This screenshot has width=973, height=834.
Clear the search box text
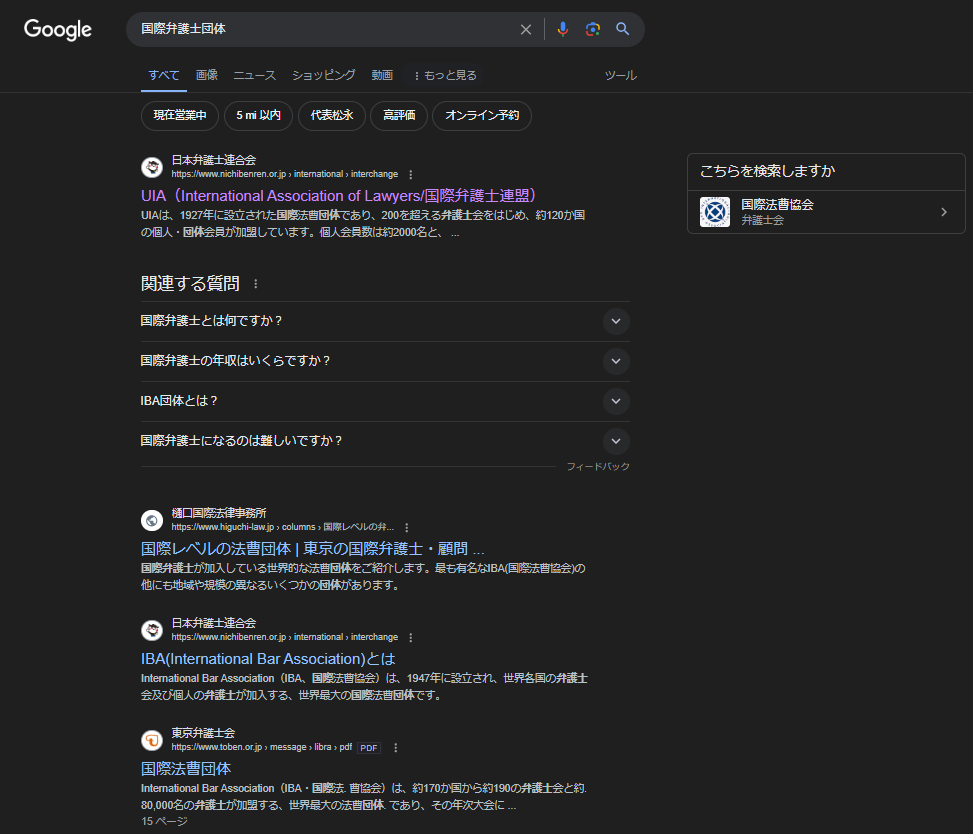coord(526,30)
